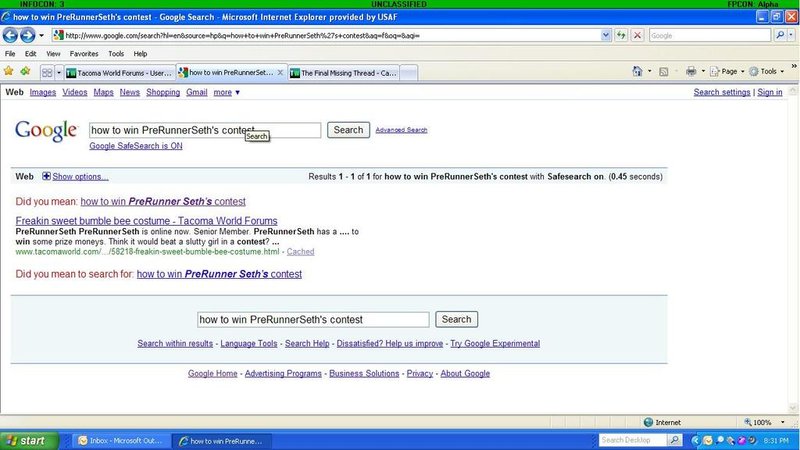Open Google Shopping link
Screen dimensions: 800x450
tap(163, 92)
